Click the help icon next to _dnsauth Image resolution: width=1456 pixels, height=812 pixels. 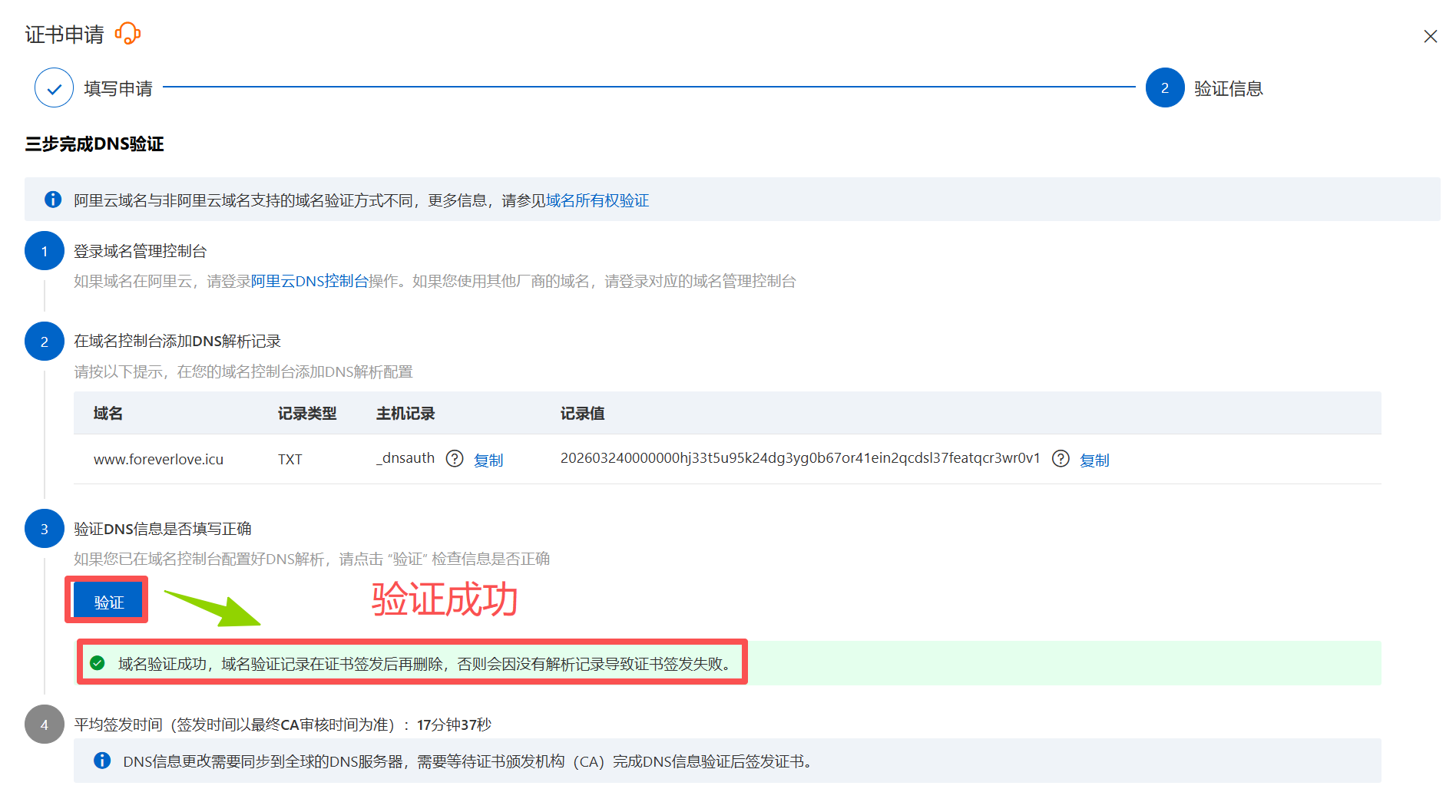point(455,458)
